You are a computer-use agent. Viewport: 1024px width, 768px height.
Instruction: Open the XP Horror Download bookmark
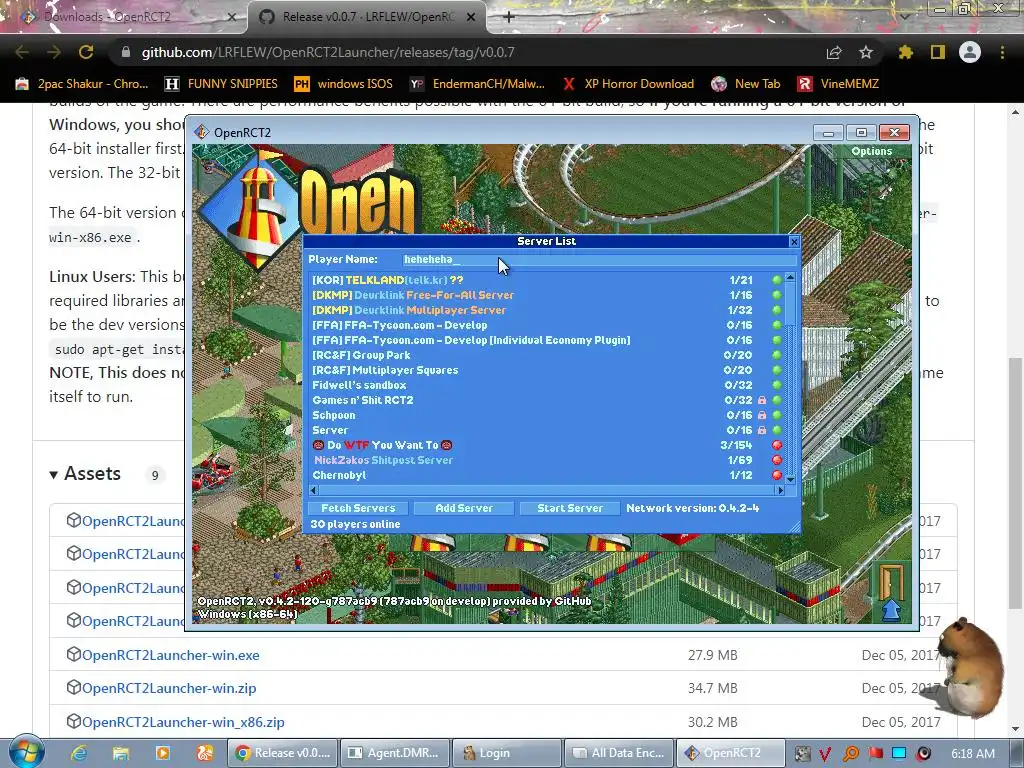(x=628, y=84)
